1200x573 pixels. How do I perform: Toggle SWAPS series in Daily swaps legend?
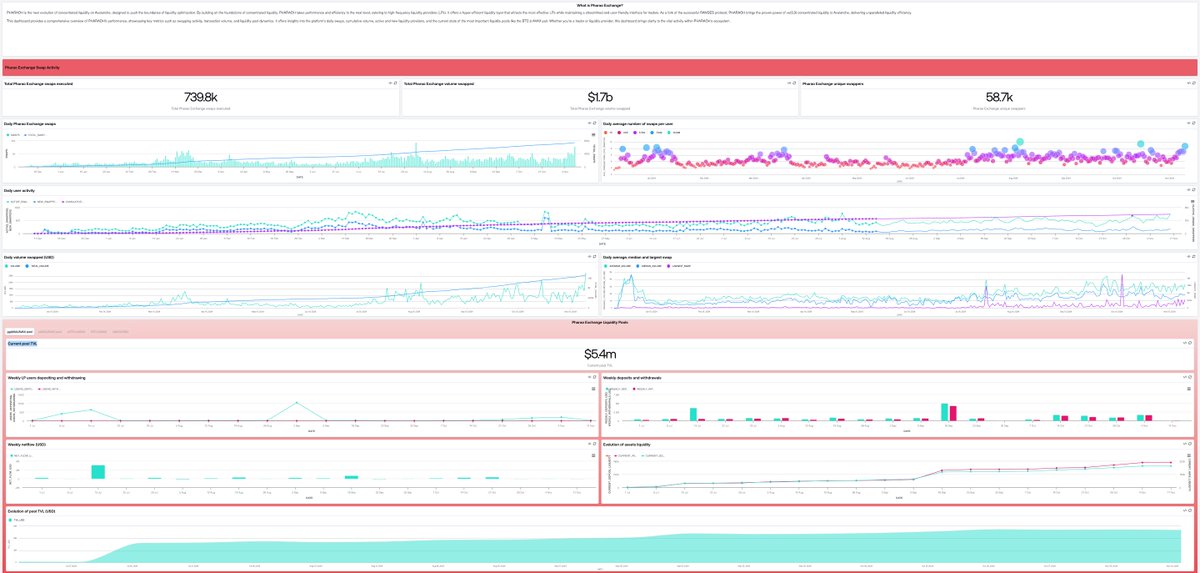coord(14,134)
